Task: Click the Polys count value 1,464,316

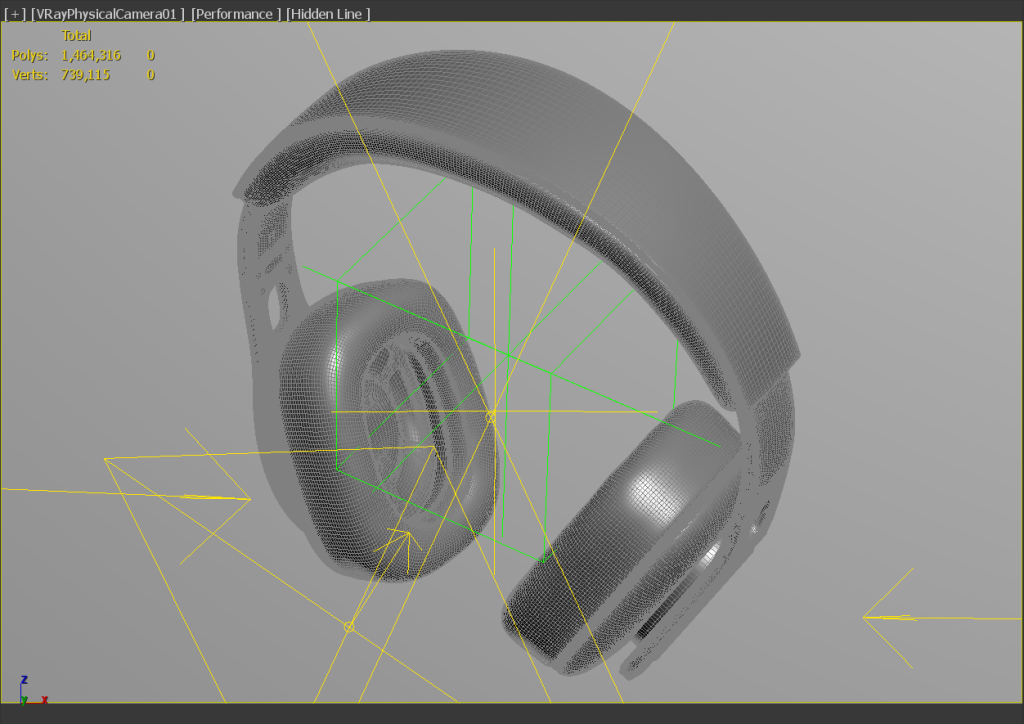Action: pos(91,55)
